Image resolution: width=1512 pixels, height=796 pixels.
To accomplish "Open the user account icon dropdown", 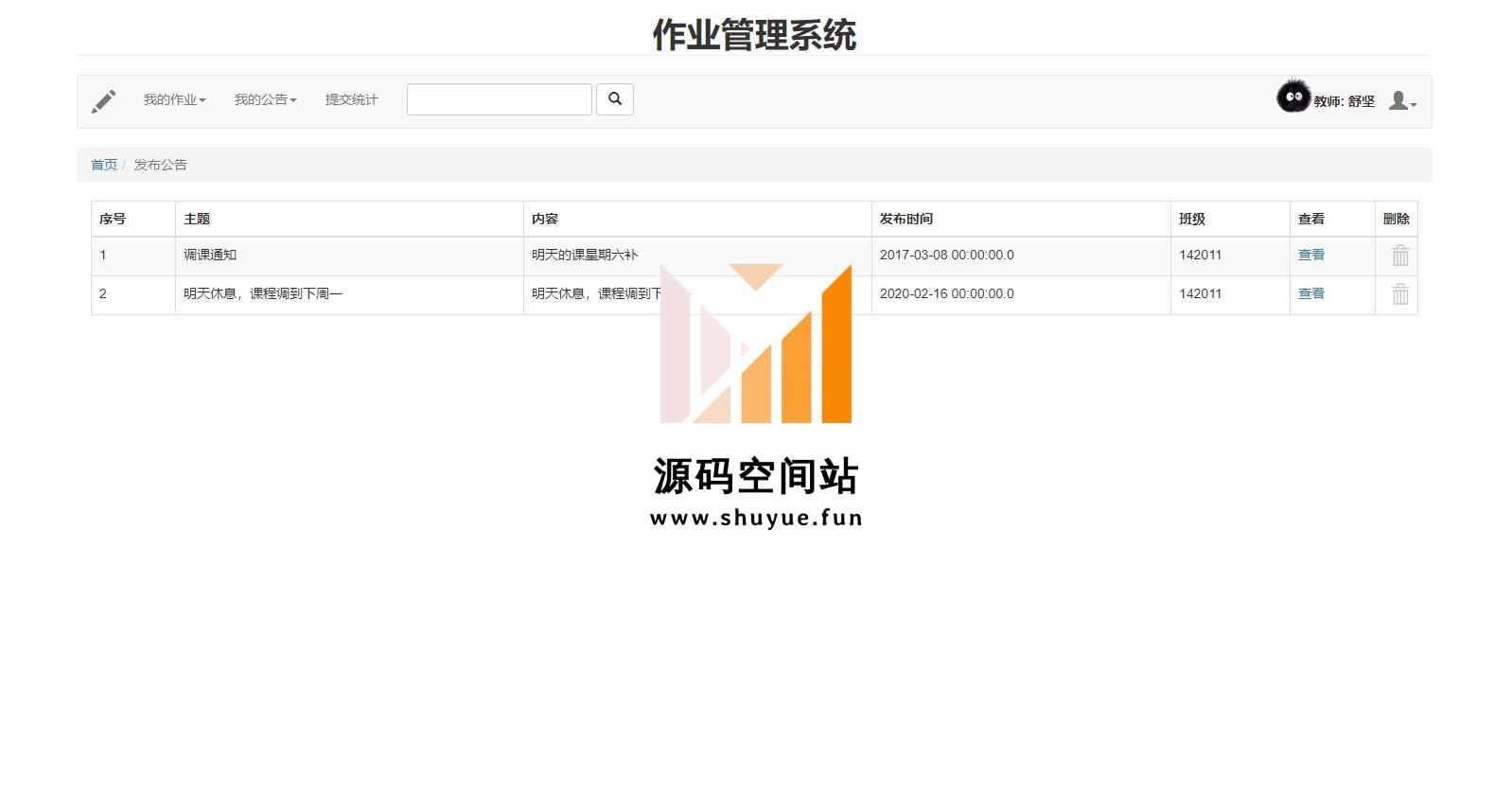I will (1402, 100).
